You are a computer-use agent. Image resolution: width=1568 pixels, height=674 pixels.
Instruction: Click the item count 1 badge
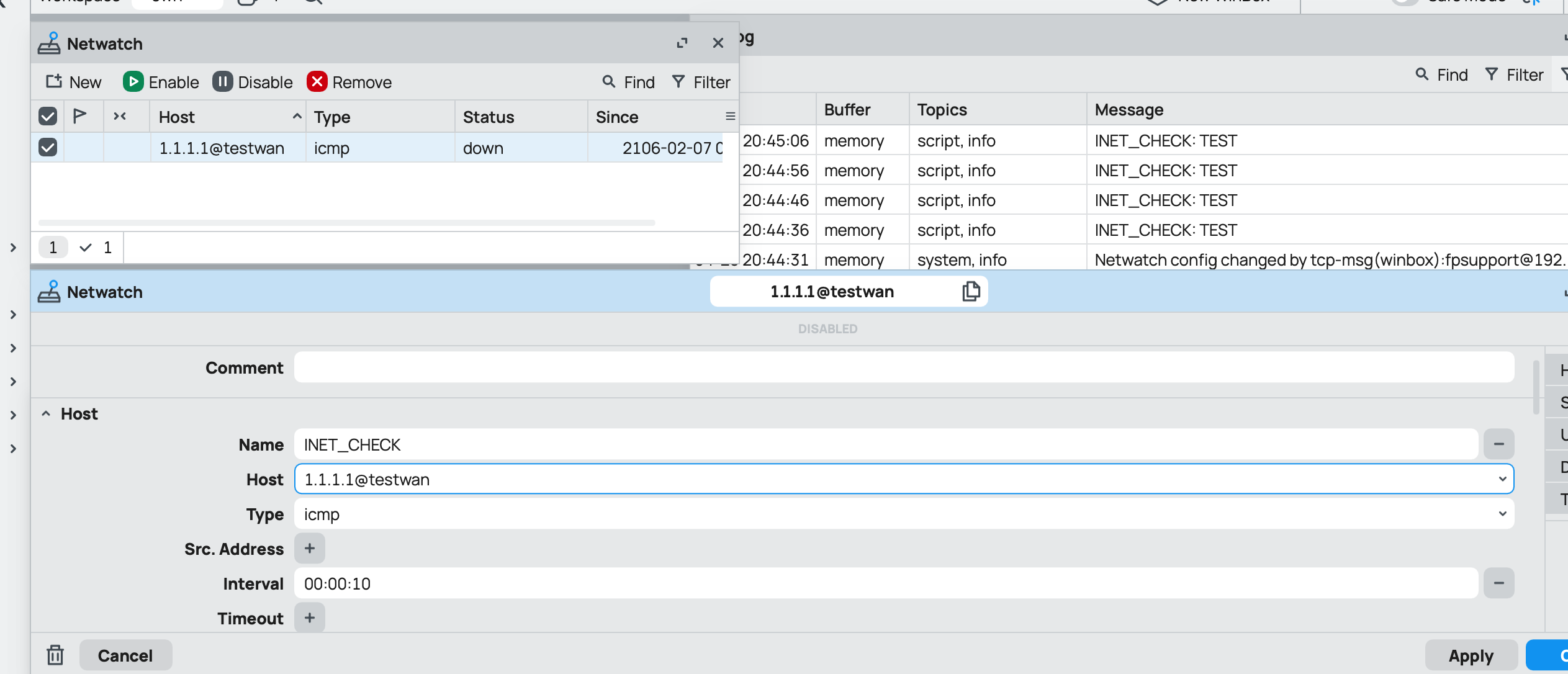53,248
